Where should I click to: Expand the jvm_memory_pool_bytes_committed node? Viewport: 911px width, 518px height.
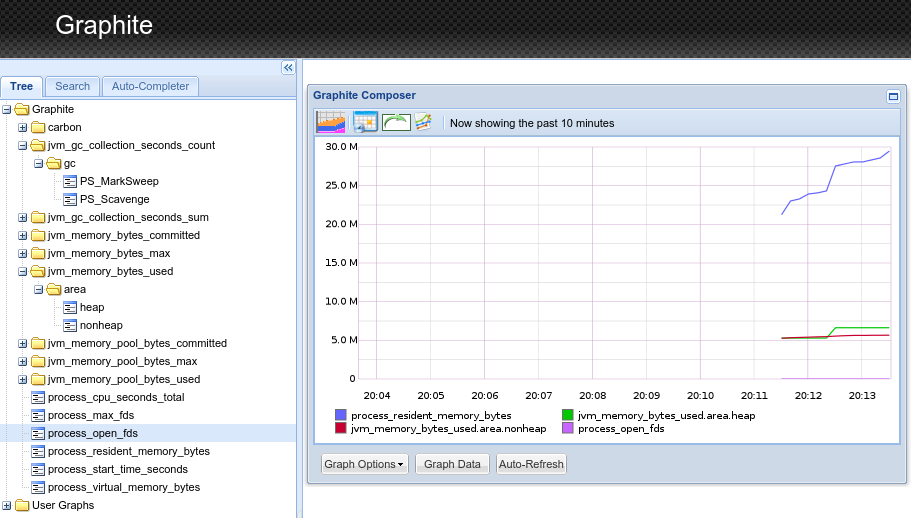22,343
